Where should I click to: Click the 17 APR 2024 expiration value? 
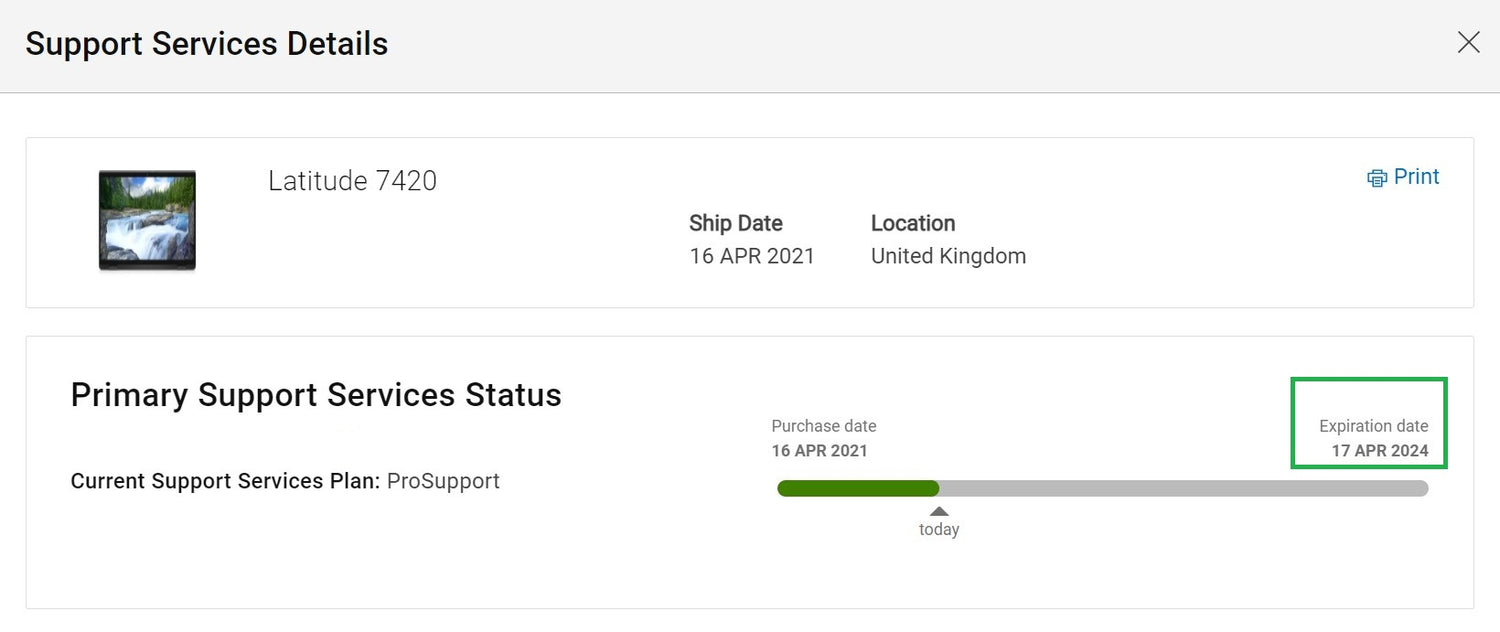pos(1379,451)
